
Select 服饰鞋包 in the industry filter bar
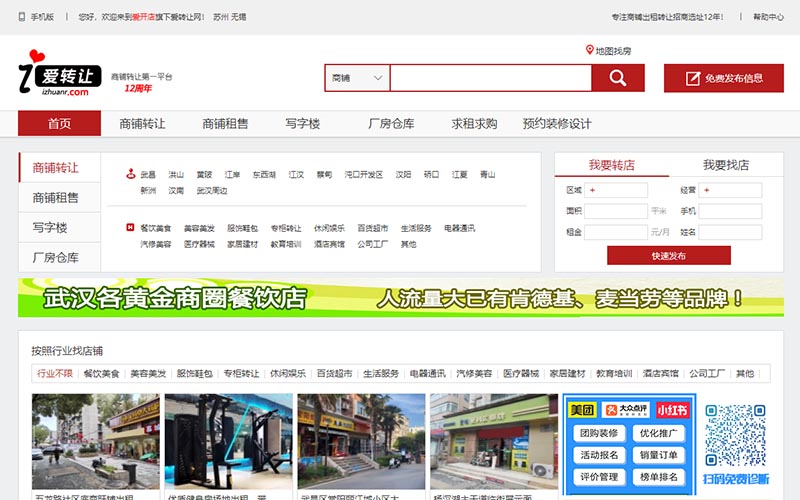[194, 373]
